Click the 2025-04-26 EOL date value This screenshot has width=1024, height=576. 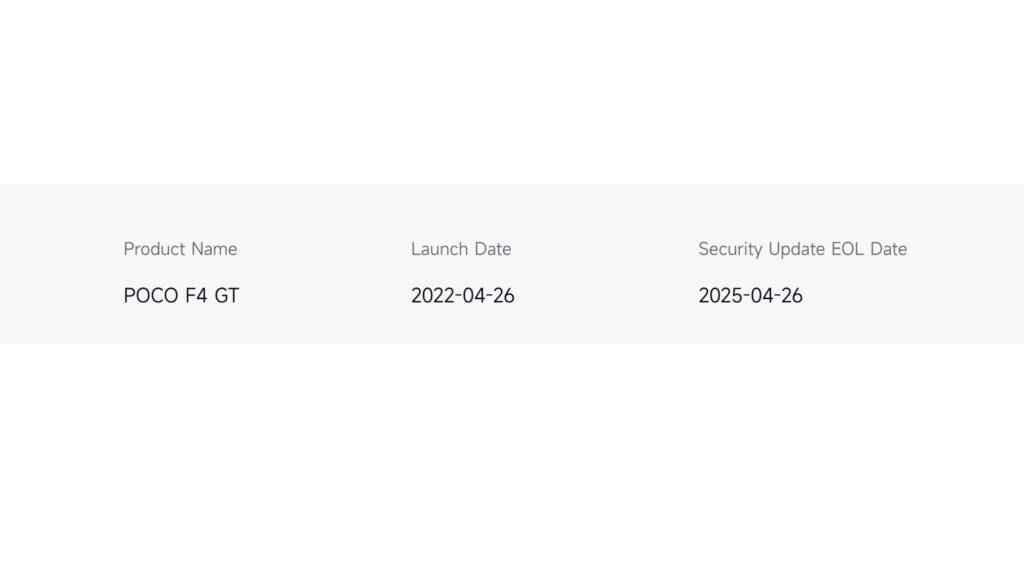[750, 296]
